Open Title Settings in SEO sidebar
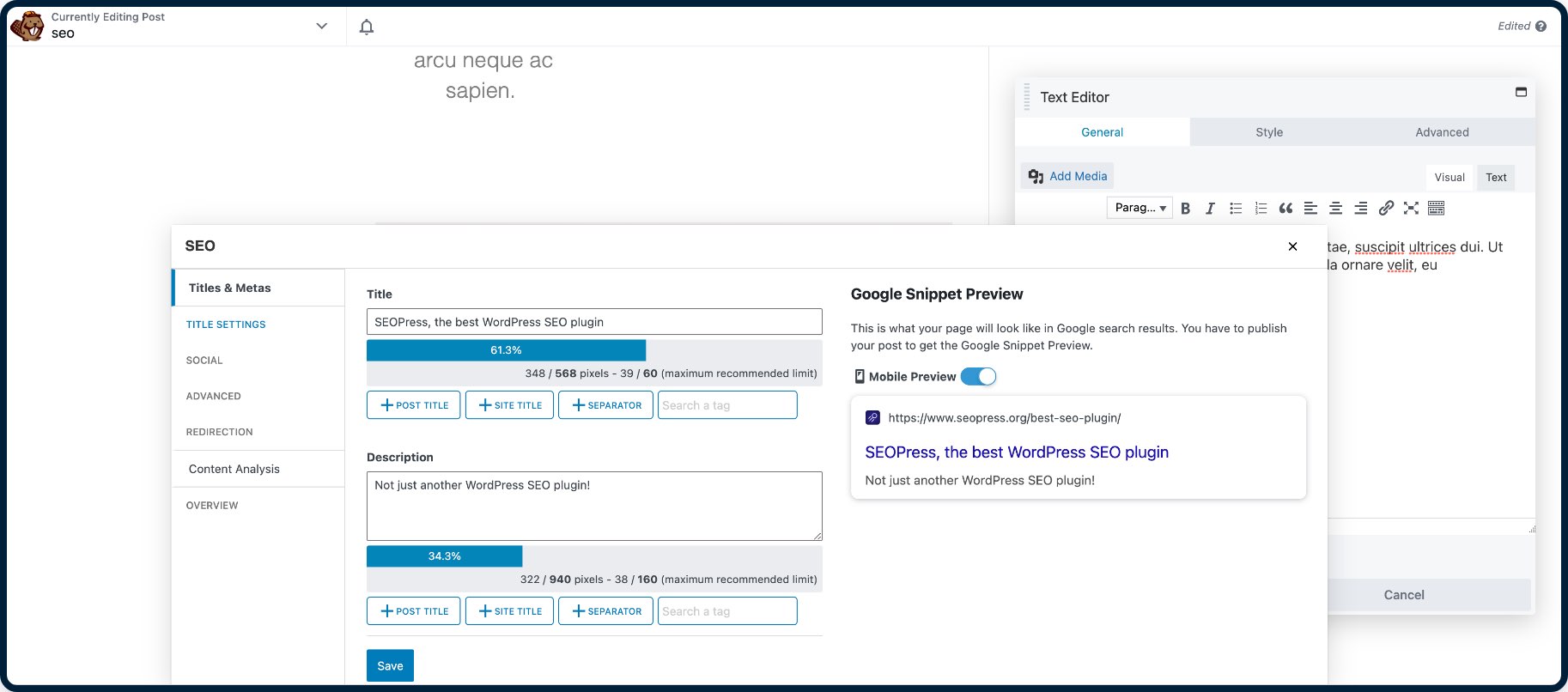The width and height of the screenshot is (1568, 692). (x=226, y=325)
